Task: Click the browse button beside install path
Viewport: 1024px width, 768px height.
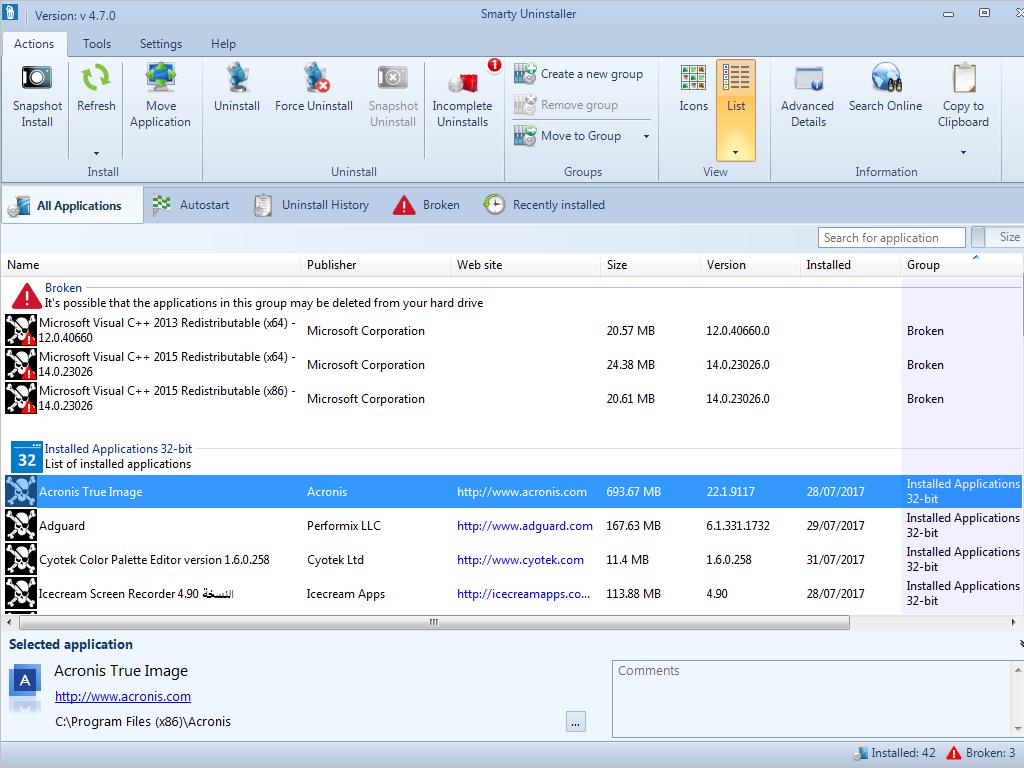Action: tap(575, 722)
